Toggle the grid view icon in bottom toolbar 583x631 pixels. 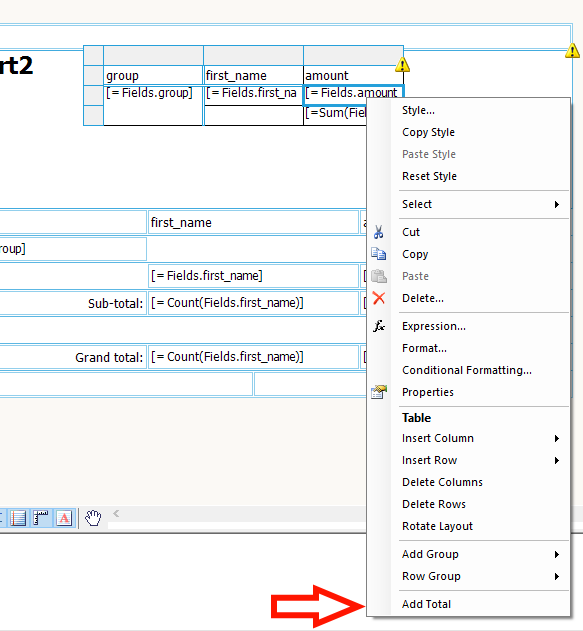coord(18,518)
